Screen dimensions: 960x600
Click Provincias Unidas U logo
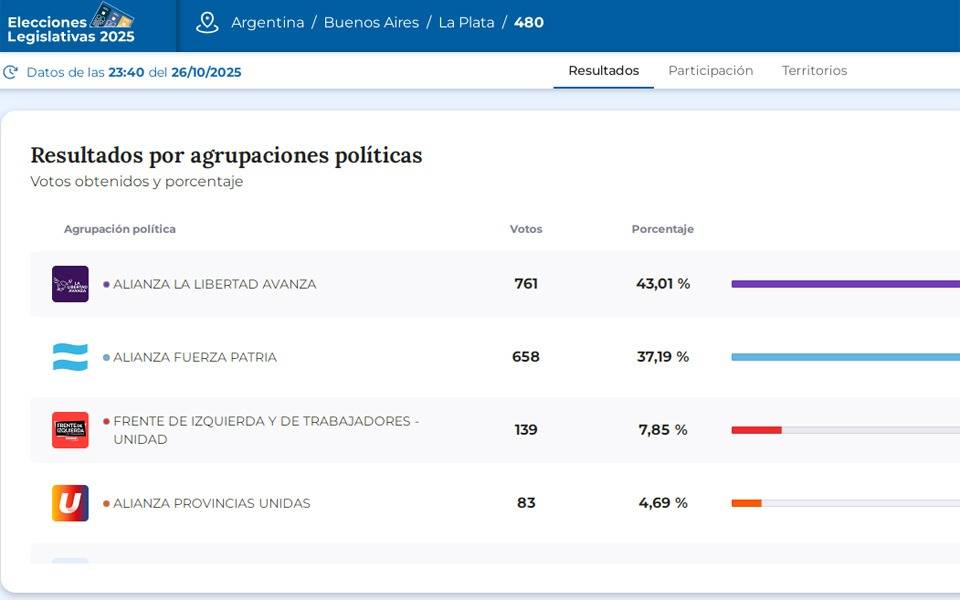[x=70, y=503]
